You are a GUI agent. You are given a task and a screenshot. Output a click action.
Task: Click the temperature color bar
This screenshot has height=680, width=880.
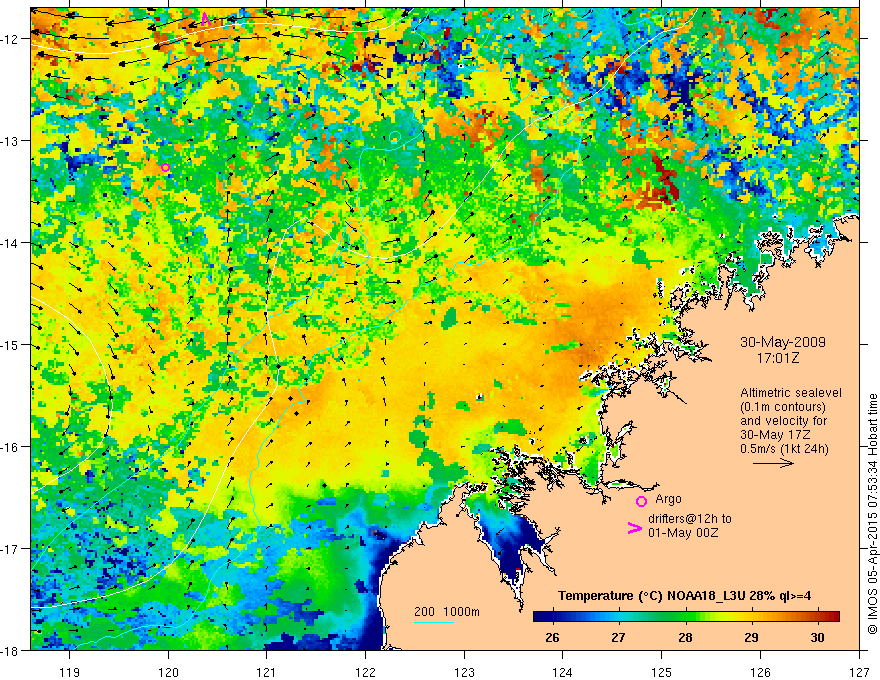[x=686, y=616]
